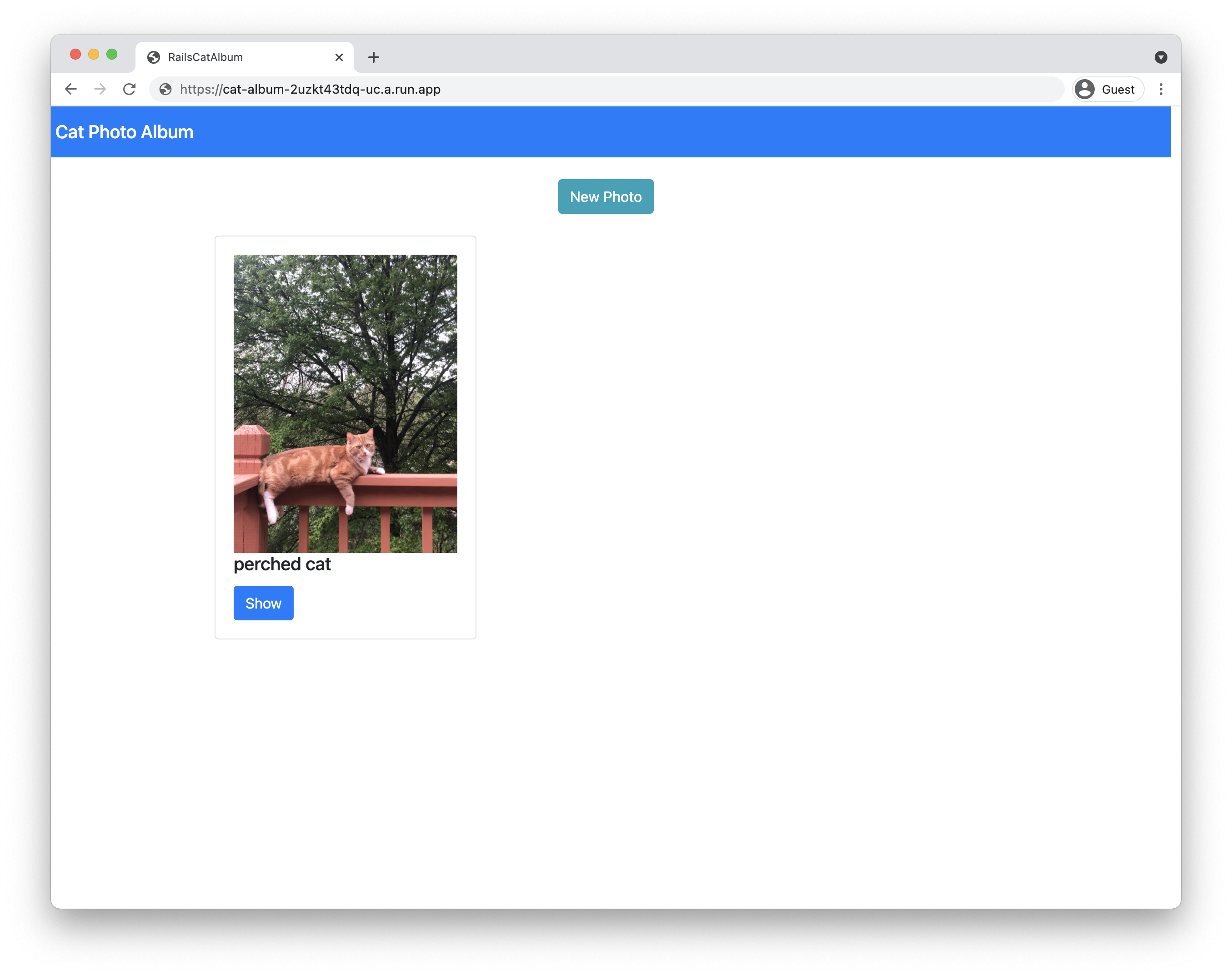This screenshot has height=976, width=1232.
Task: Click the New Photo button
Action: [x=605, y=196]
